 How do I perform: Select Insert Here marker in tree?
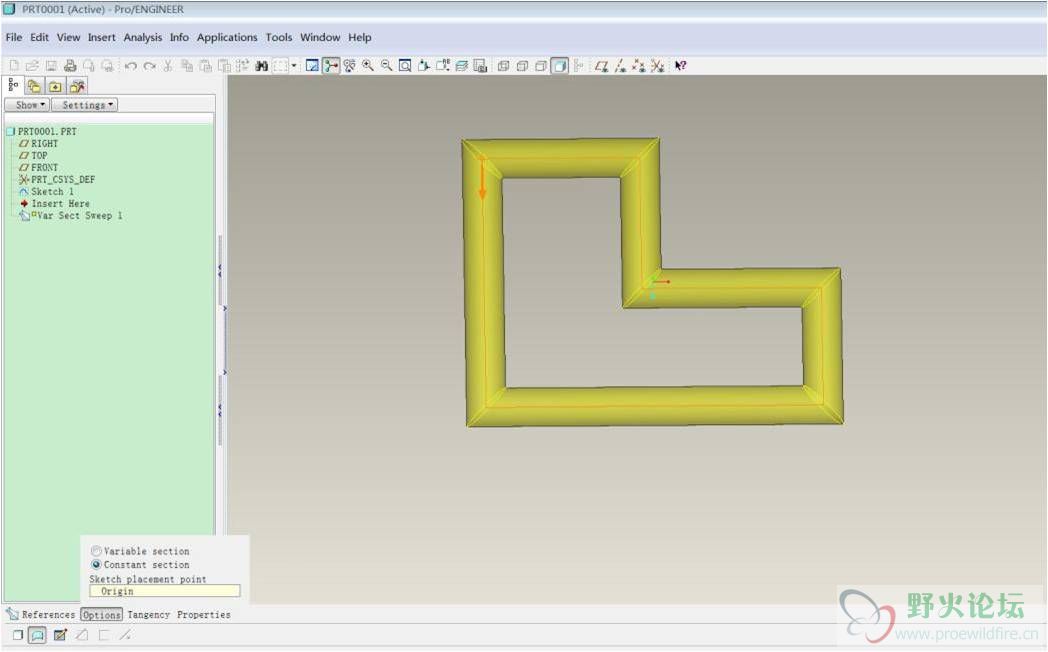coord(55,204)
